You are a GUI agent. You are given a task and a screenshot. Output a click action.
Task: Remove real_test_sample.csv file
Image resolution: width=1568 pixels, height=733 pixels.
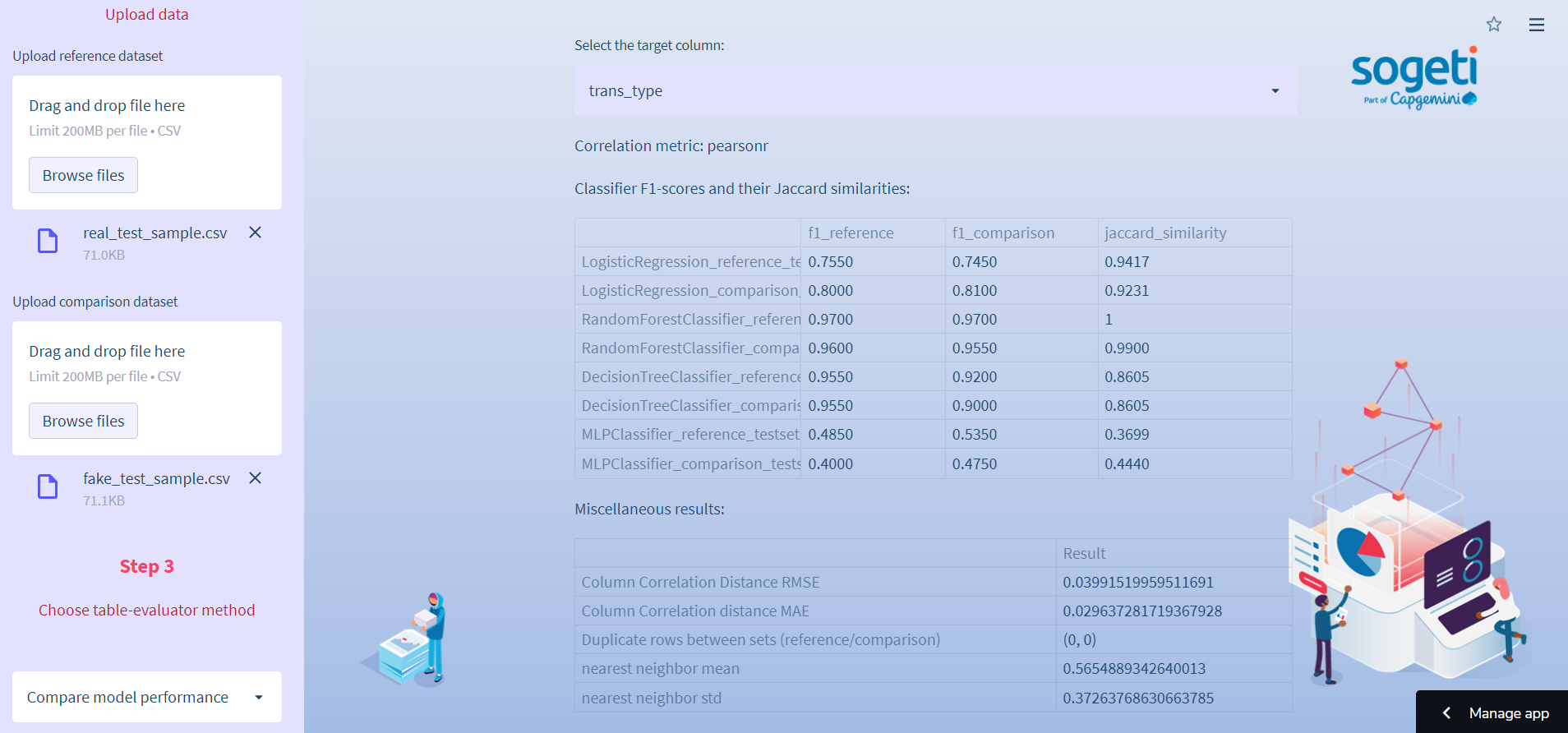click(x=255, y=233)
